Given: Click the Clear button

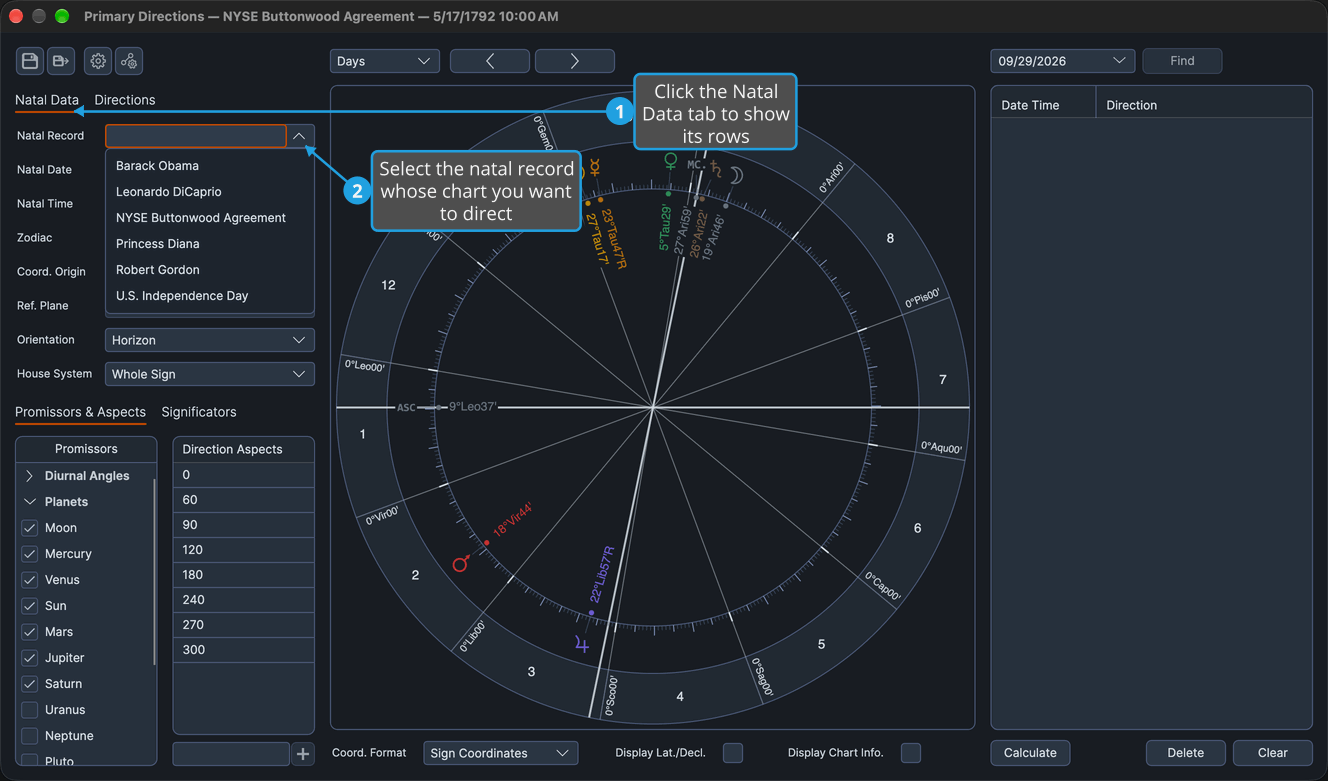Looking at the screenshot, I should (x=1272, y=753).
